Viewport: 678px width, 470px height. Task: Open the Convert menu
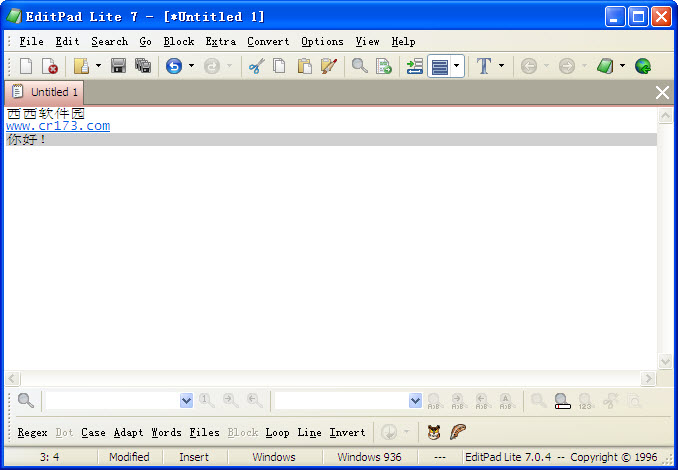[268, 42]
